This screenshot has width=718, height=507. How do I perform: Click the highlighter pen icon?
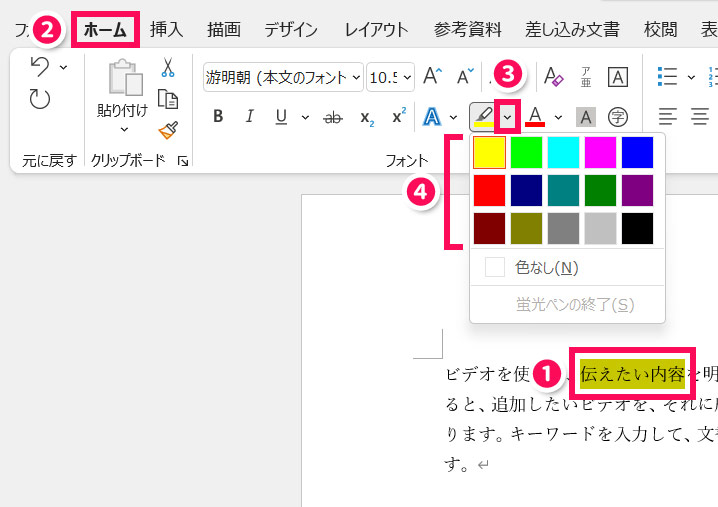(x=484, y=117)
